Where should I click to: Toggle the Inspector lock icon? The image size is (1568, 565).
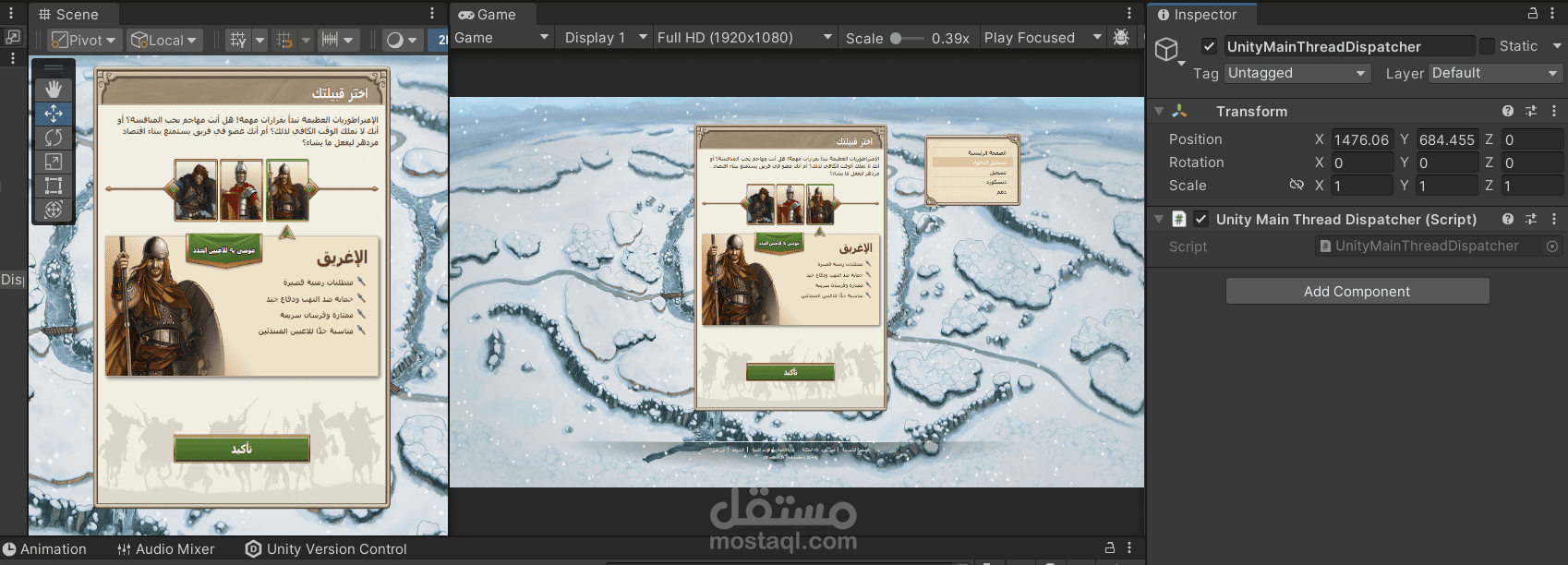pyautogui.click(x=1533, y=14)
